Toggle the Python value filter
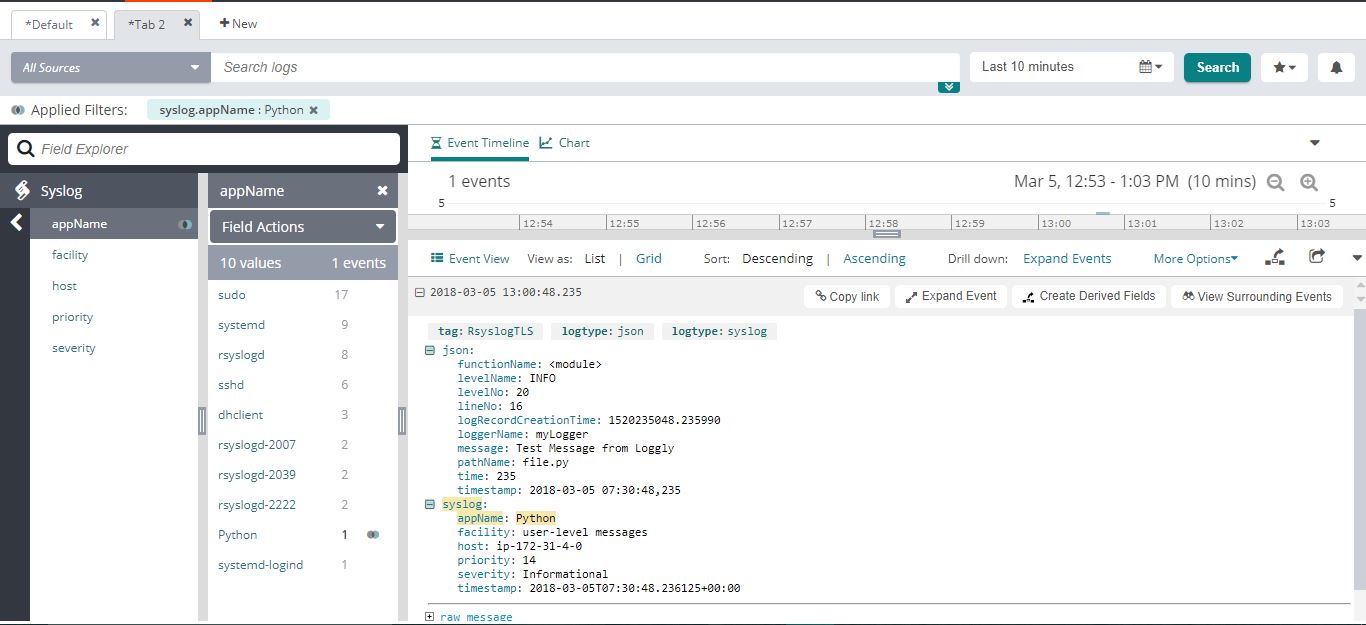This screenshot has height=625, width=1366. tap(373, 535)
